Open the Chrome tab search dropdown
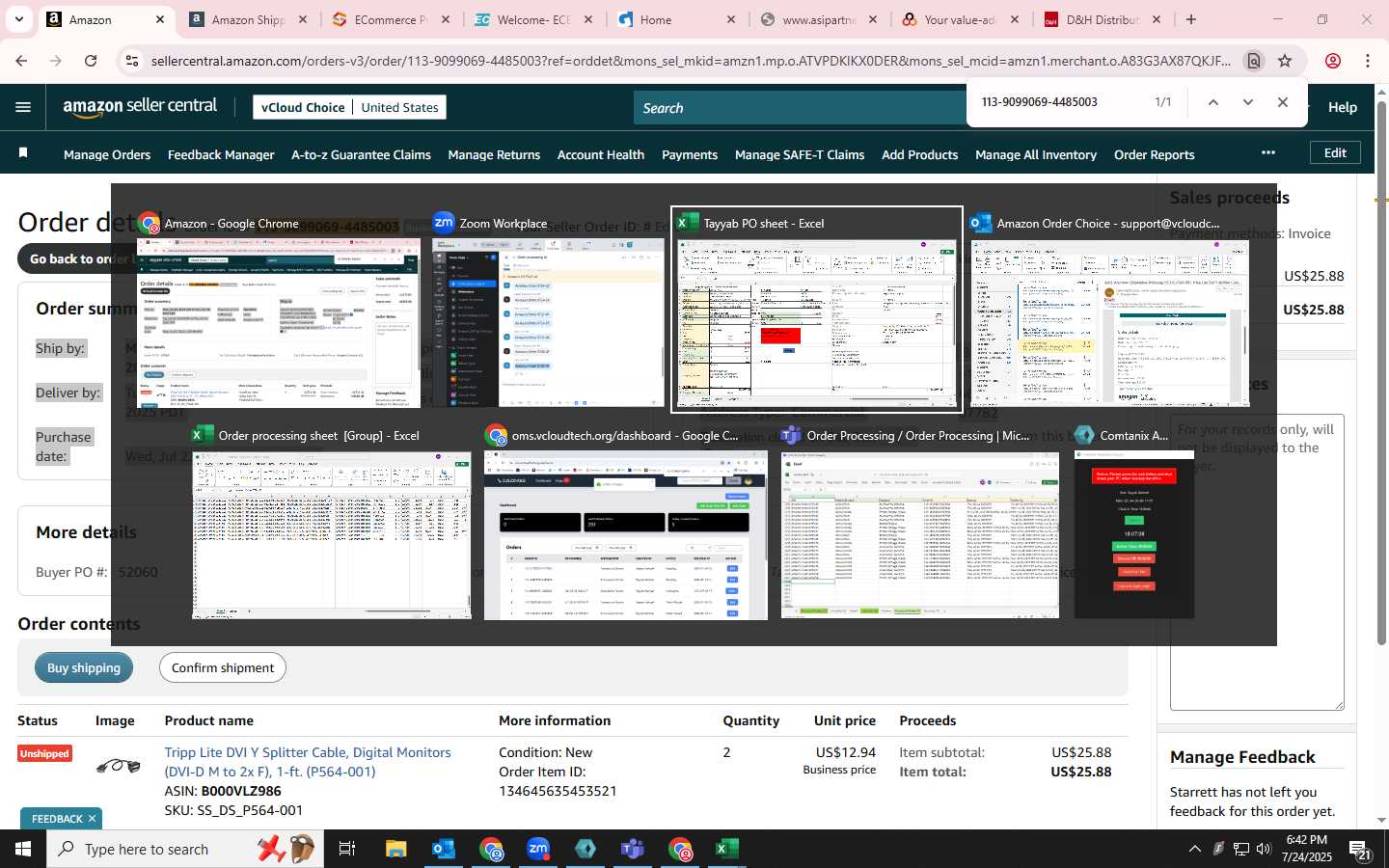Viewport: 1389px width, 868px height. click(x=18, y=19)
